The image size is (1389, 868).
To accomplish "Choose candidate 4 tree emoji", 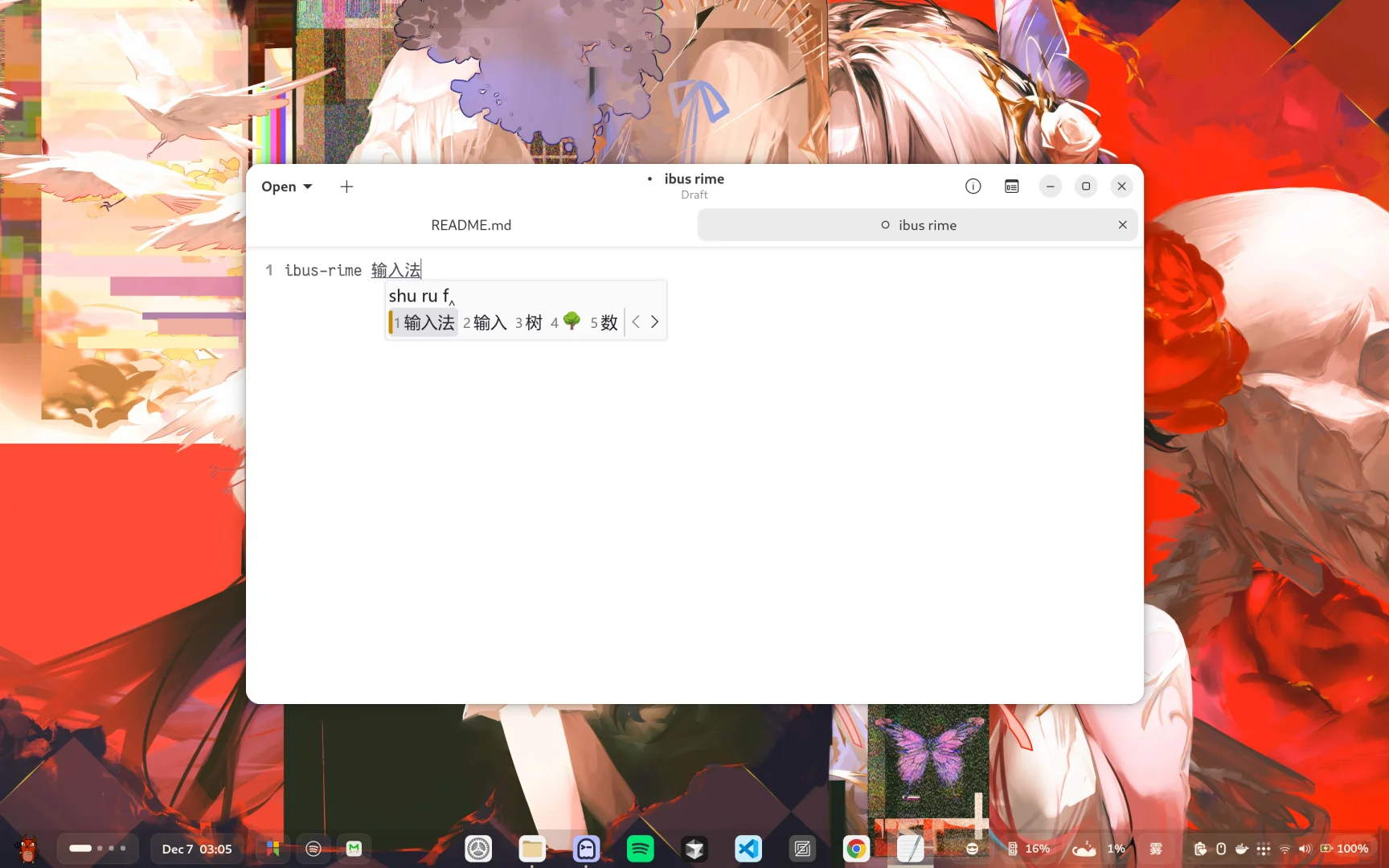I will (x=566, y=322).
